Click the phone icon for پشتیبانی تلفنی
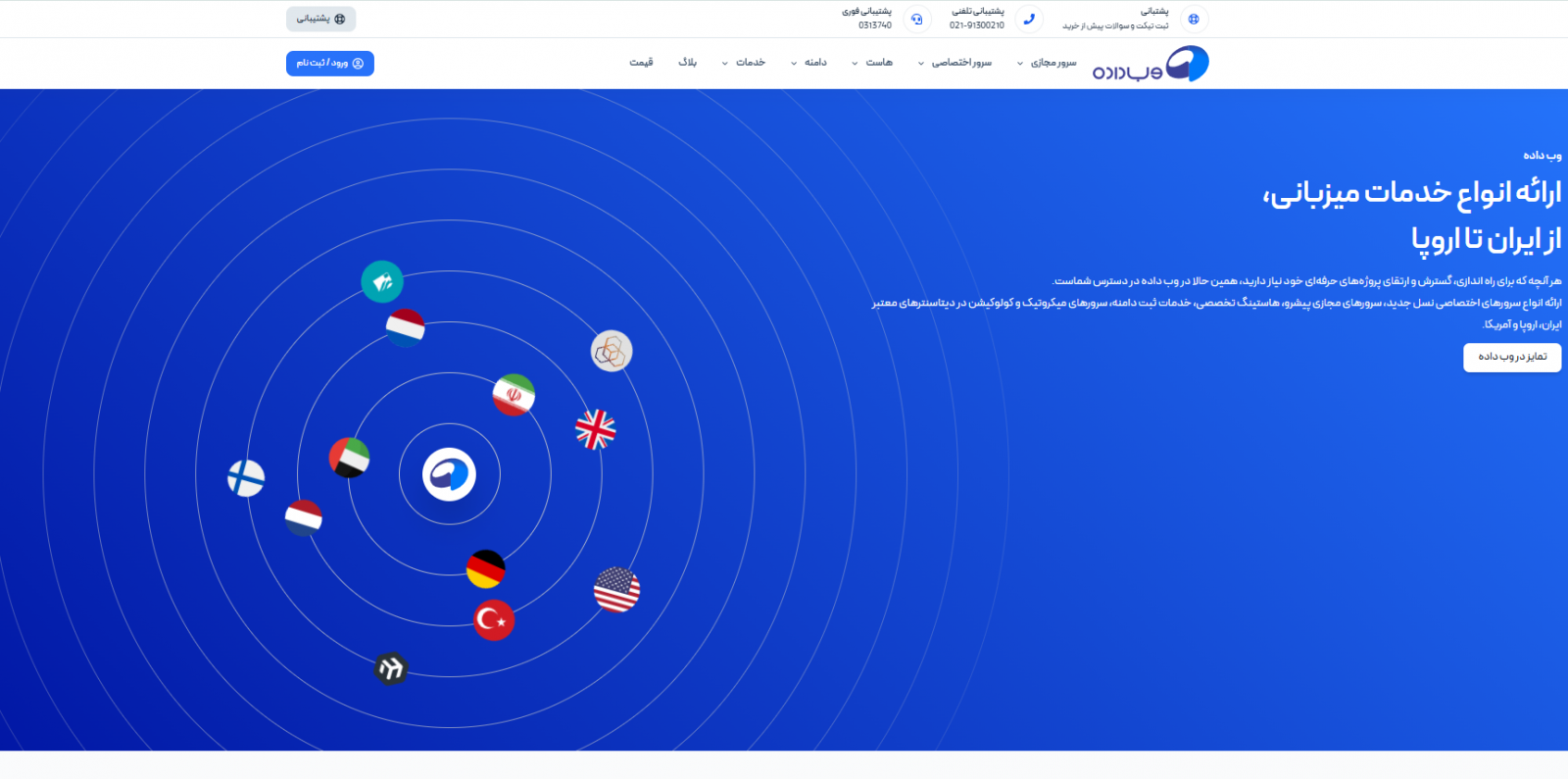Viewport: 1568px width, 779px height. coord(1029,19)
